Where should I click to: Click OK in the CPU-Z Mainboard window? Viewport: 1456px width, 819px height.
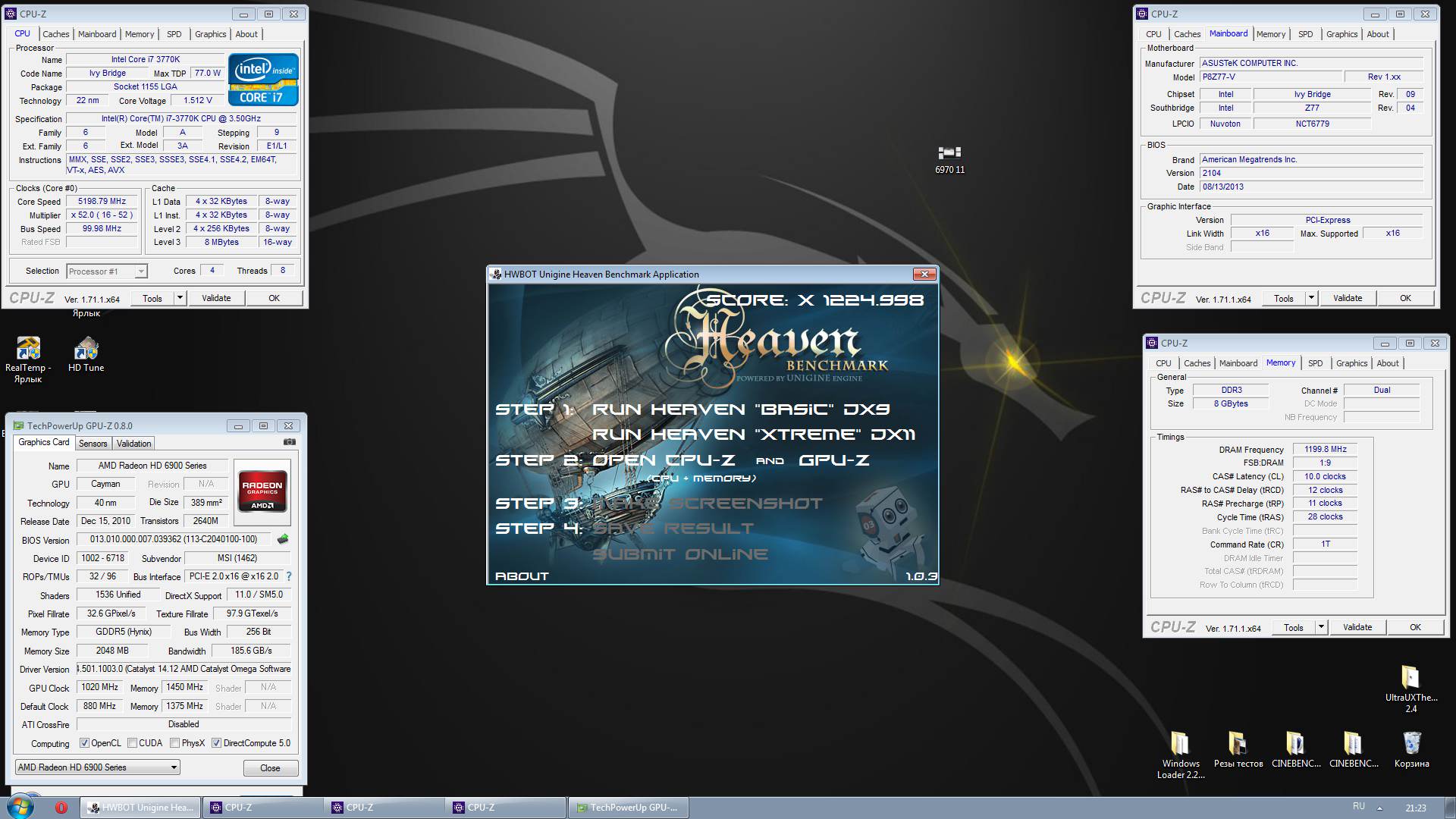(1405, 298)
